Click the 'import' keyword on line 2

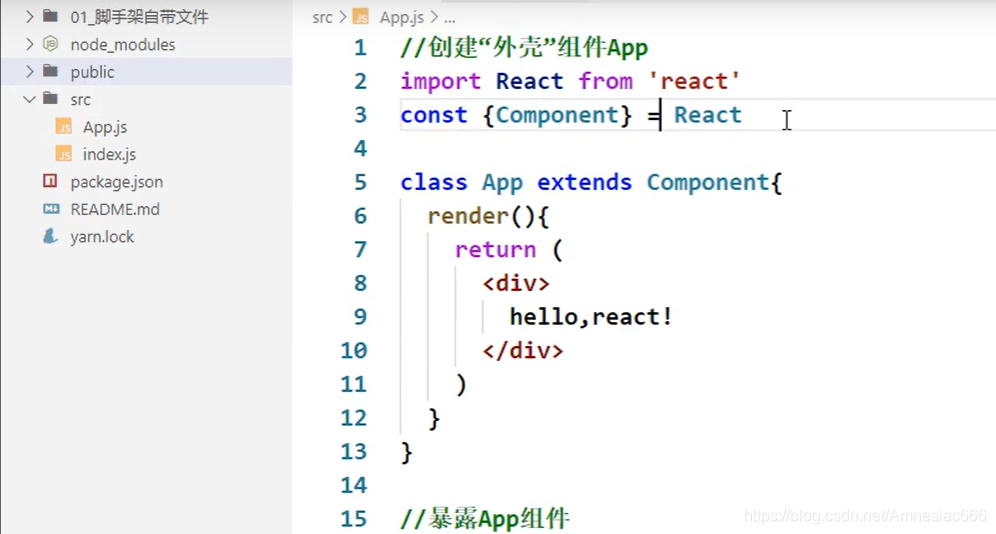(440, 81)
